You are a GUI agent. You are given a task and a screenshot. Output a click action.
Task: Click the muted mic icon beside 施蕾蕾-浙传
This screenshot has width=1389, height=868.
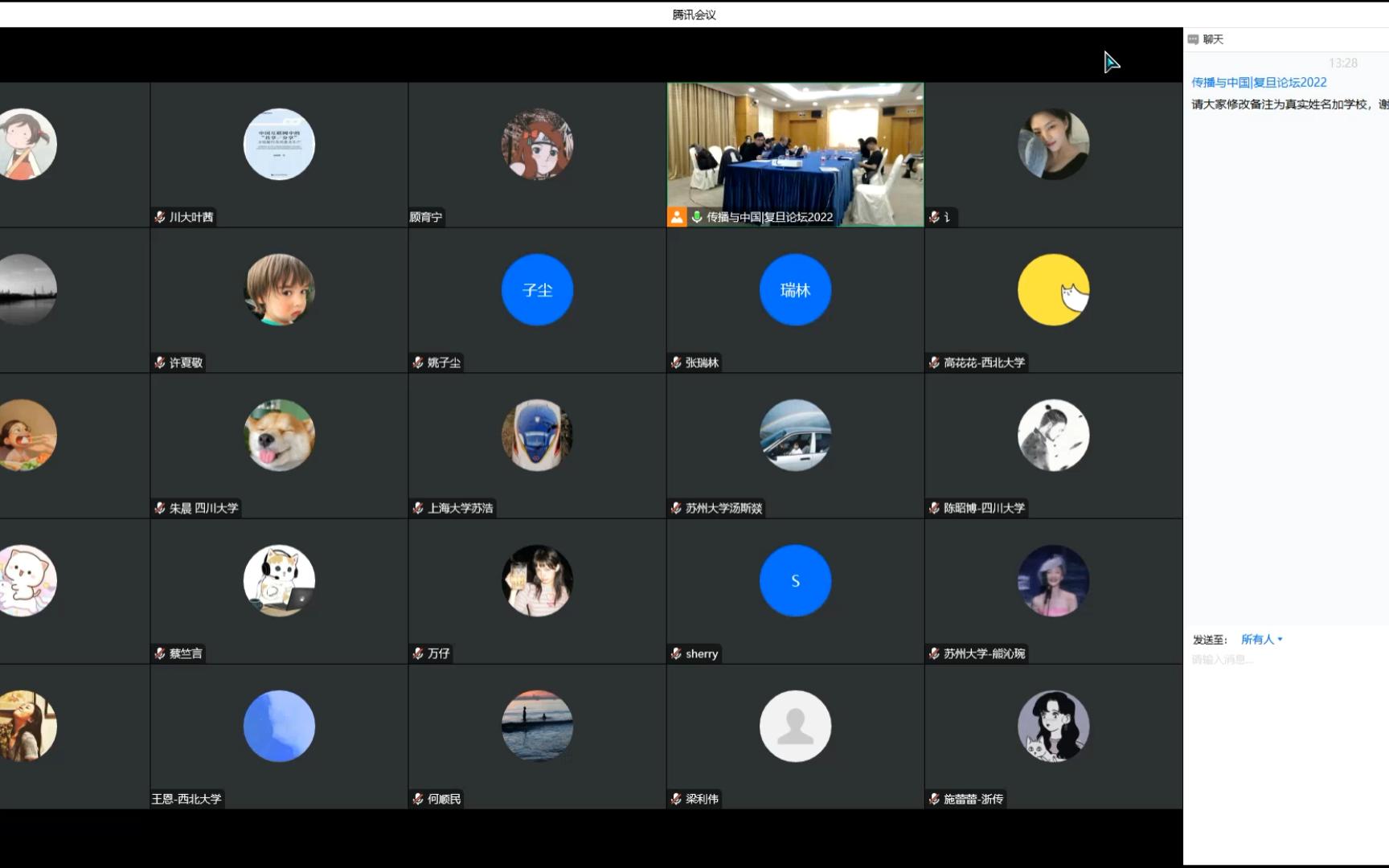(934, 799)
